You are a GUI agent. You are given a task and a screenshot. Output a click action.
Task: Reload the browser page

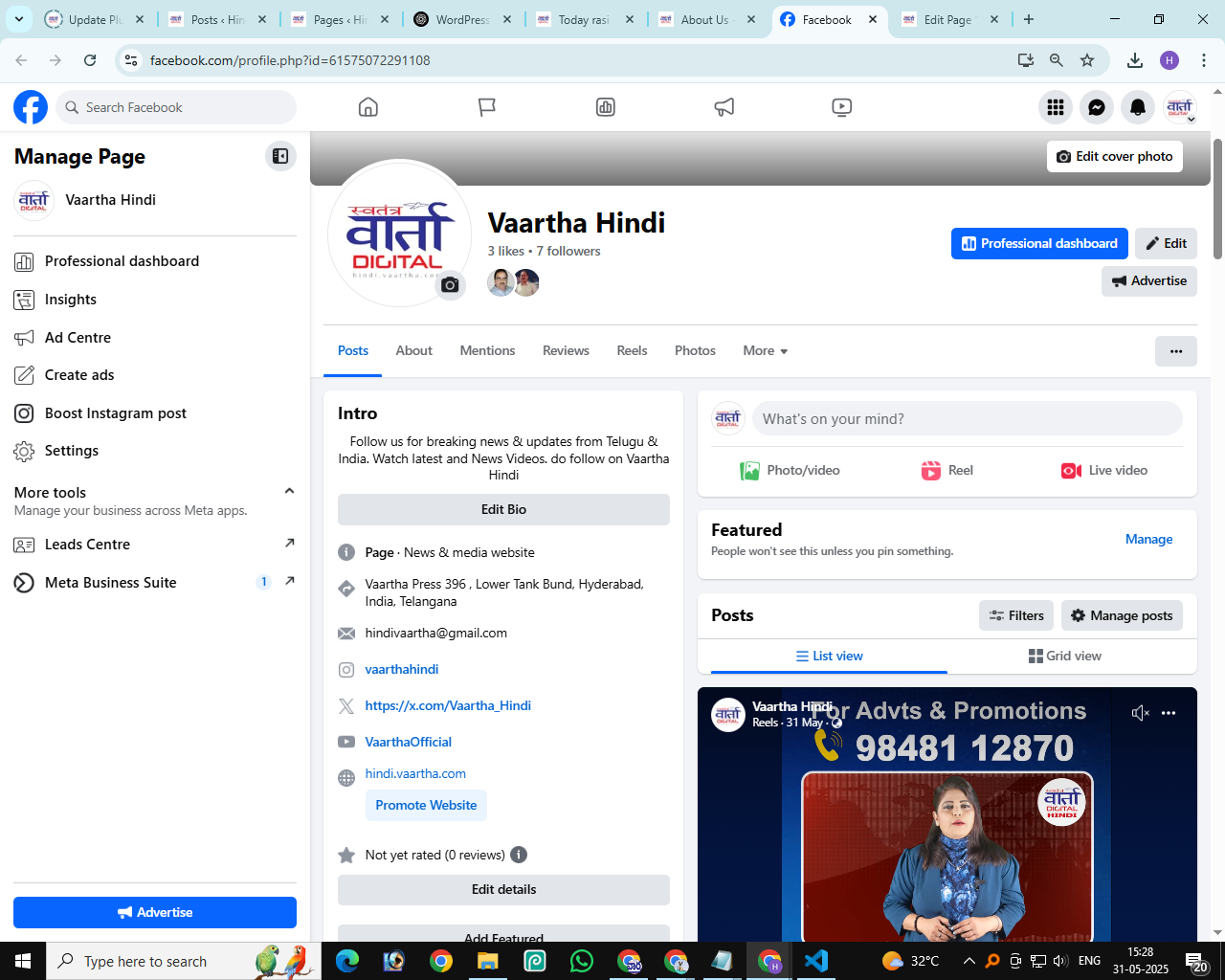pyautogui.click(x=90, y=60)
